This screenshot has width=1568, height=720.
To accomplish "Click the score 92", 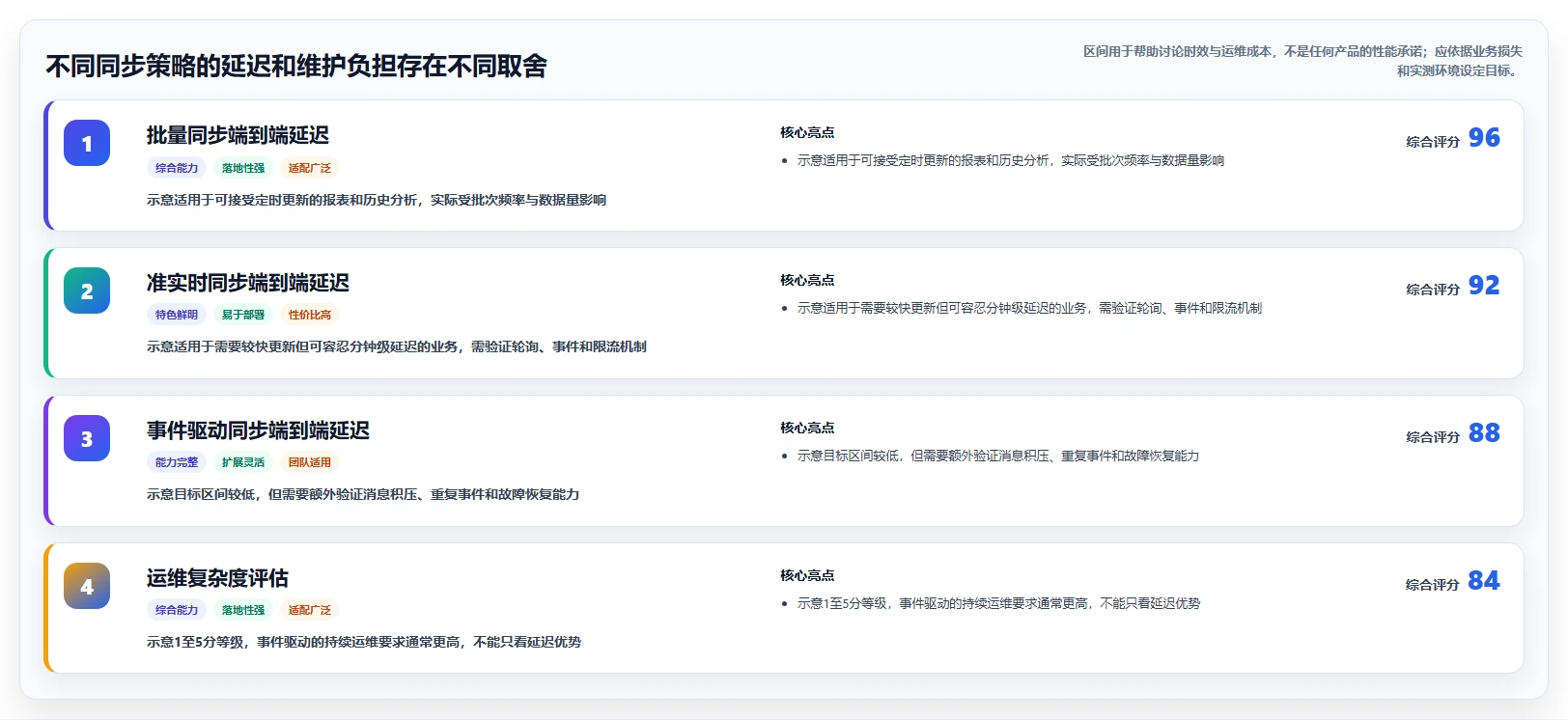I will pyautogui.click(x=1484, y=286).
